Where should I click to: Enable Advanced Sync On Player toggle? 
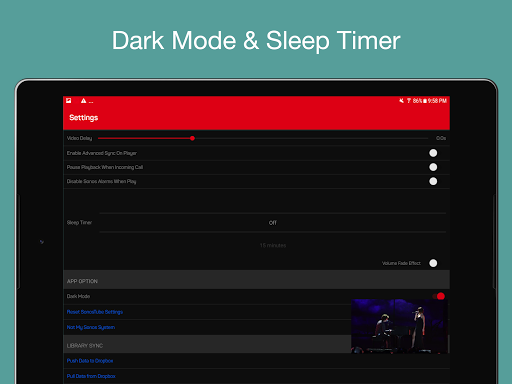click(x=433, y=153)
